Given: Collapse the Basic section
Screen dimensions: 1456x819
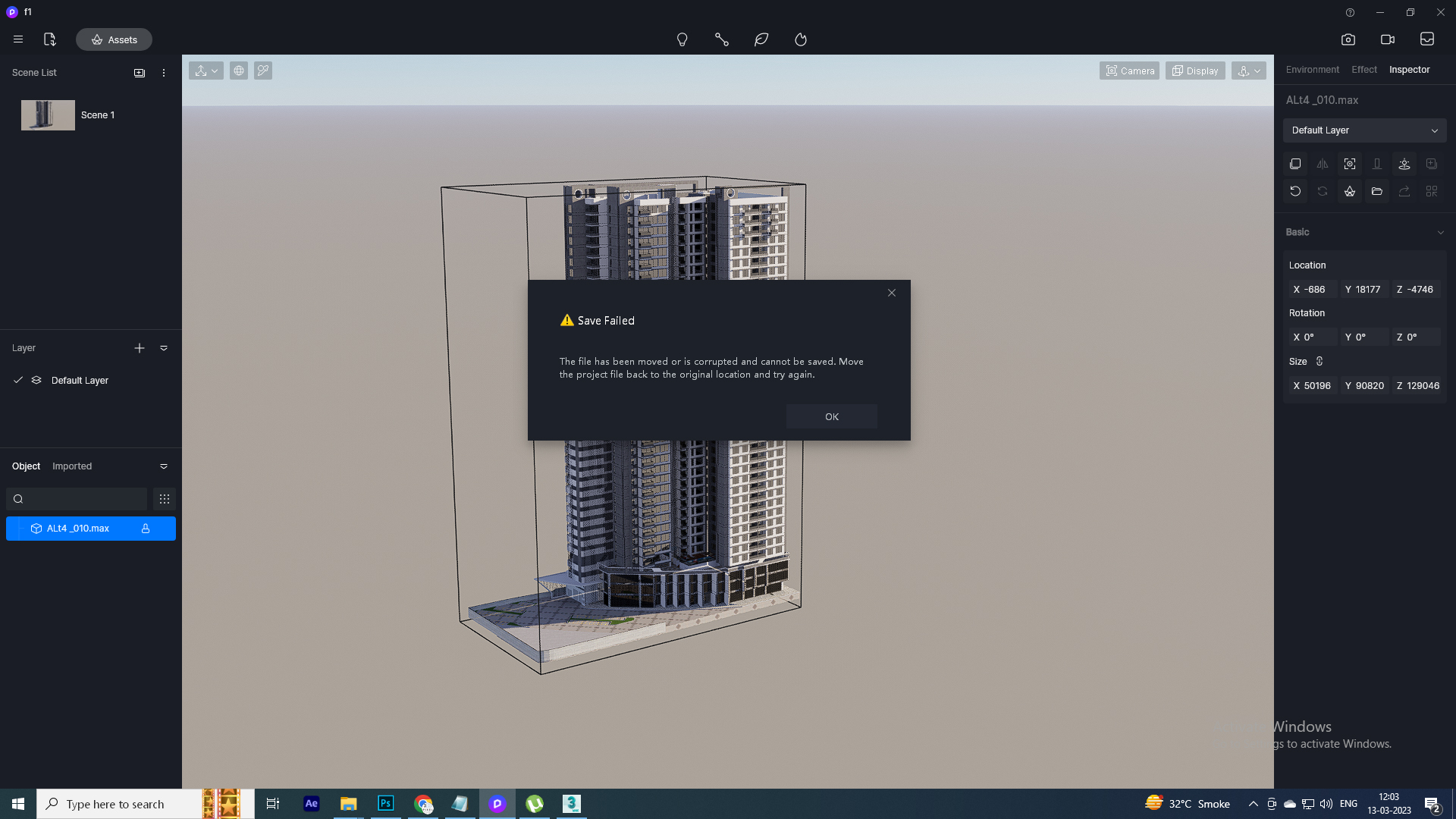Looking at the screenshot, I should pos(1440,232).
